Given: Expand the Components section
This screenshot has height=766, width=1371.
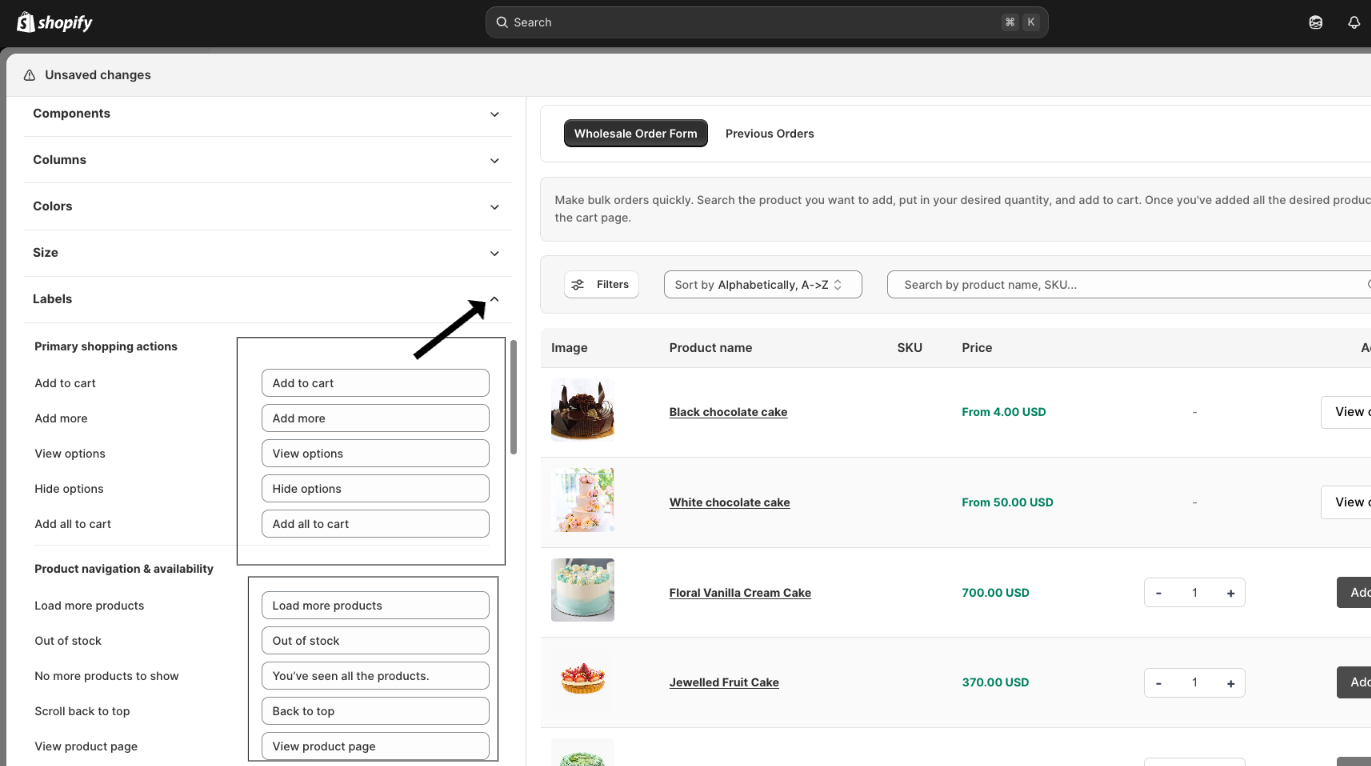Looking at the screenshot, I should [x=494, y=114].
